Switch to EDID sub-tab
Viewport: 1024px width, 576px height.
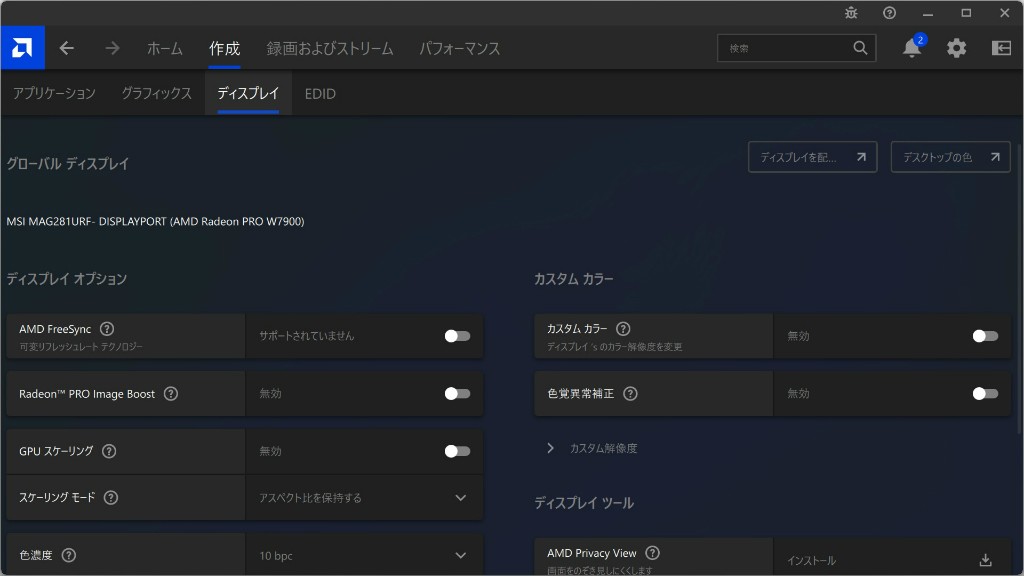click(x=320, y=93)
